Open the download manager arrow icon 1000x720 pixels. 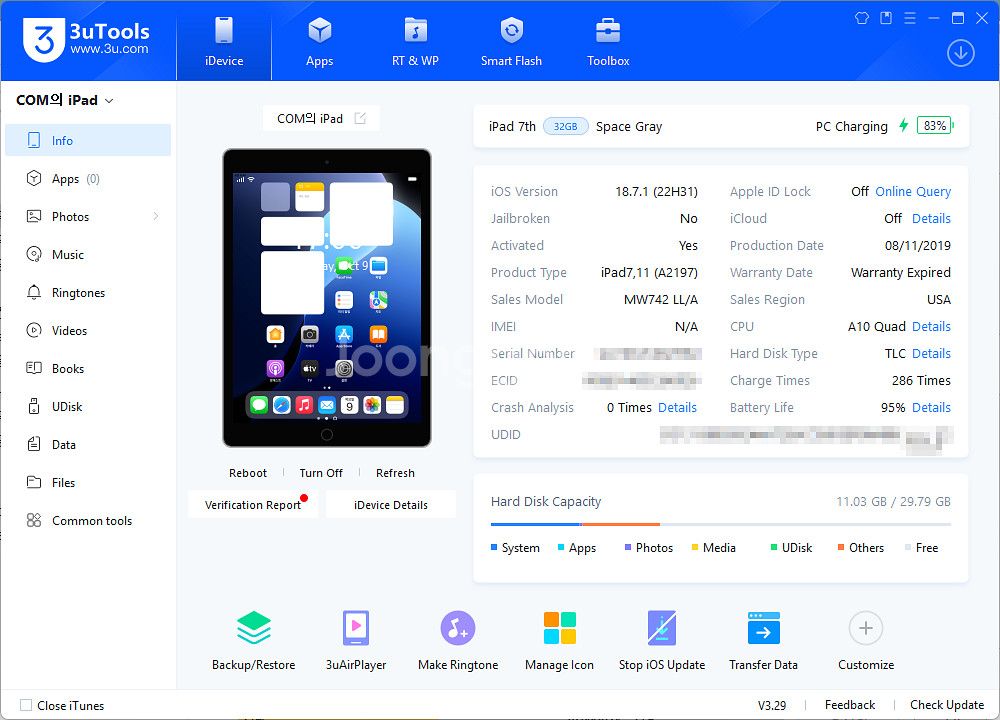tap(960, 53)
